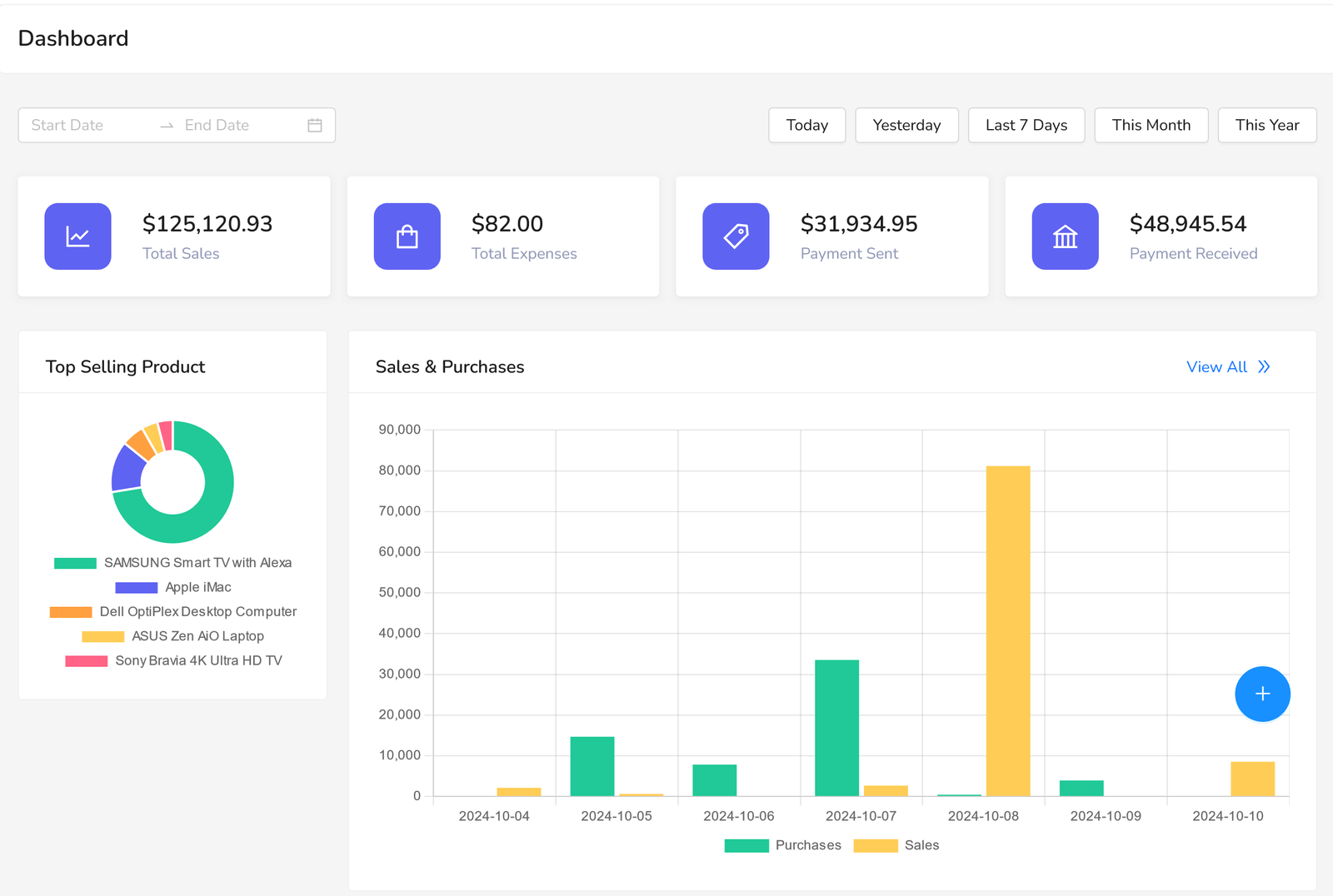Toggle SAMSUNG Smart TV legend entry
The width and height of the screenshot is (1333, 896).
tap(173, 563)
